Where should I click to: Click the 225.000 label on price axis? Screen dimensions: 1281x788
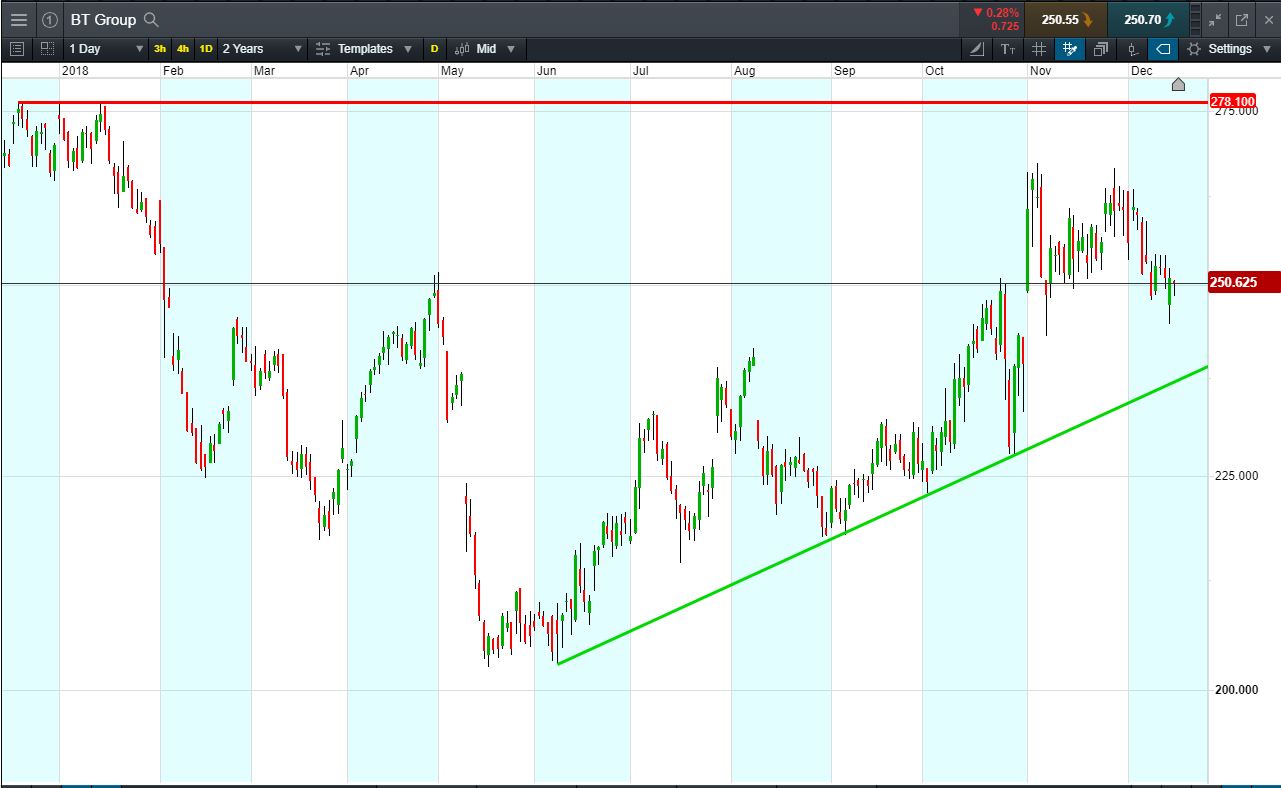click(x=1236, y=476)
